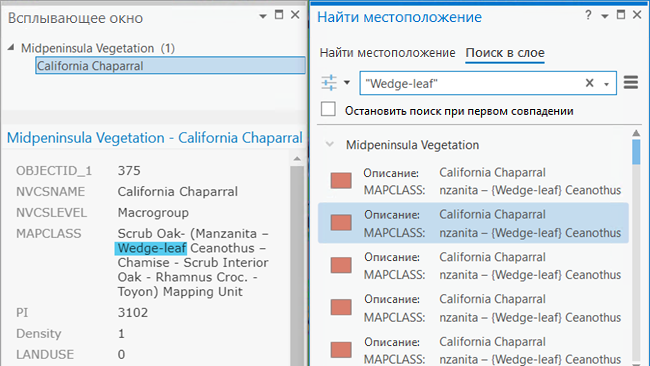Clear the "Wedge-leaf" search text
The width and height of the screenshot is (650, 366).
(x=589, y=83)
